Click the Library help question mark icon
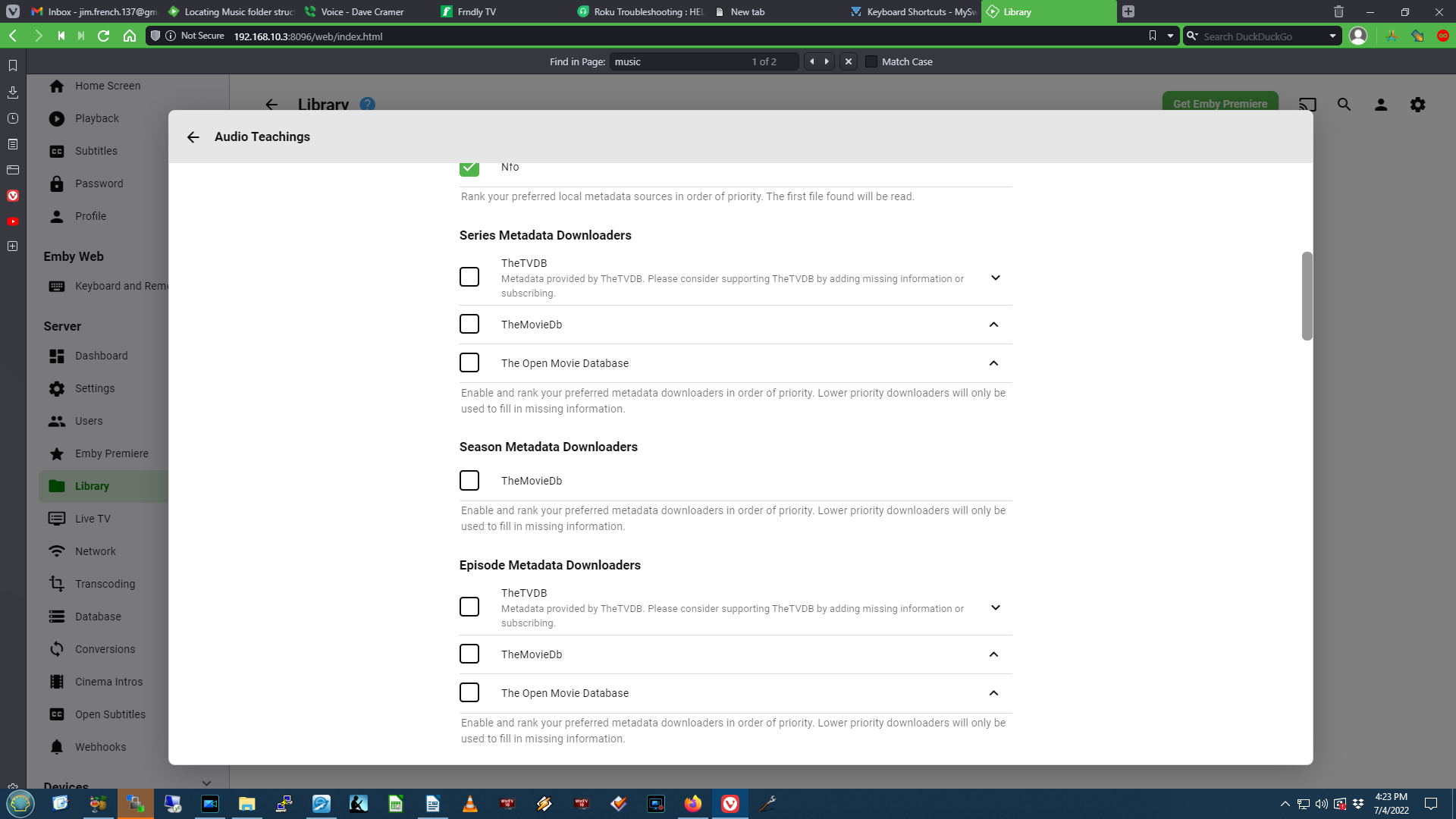The height and width of the screenshot is (819, 1456). coord(368,105)
